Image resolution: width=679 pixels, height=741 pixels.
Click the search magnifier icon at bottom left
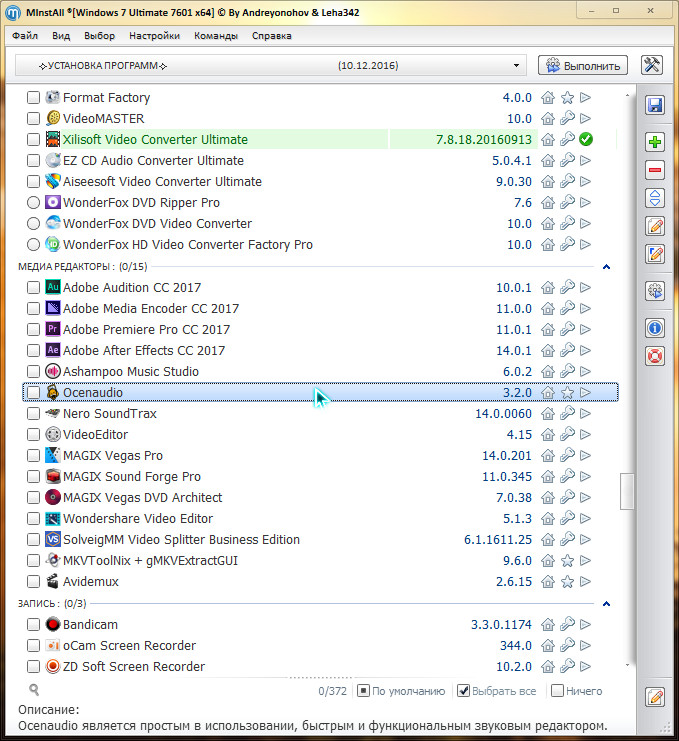(34, 690)
